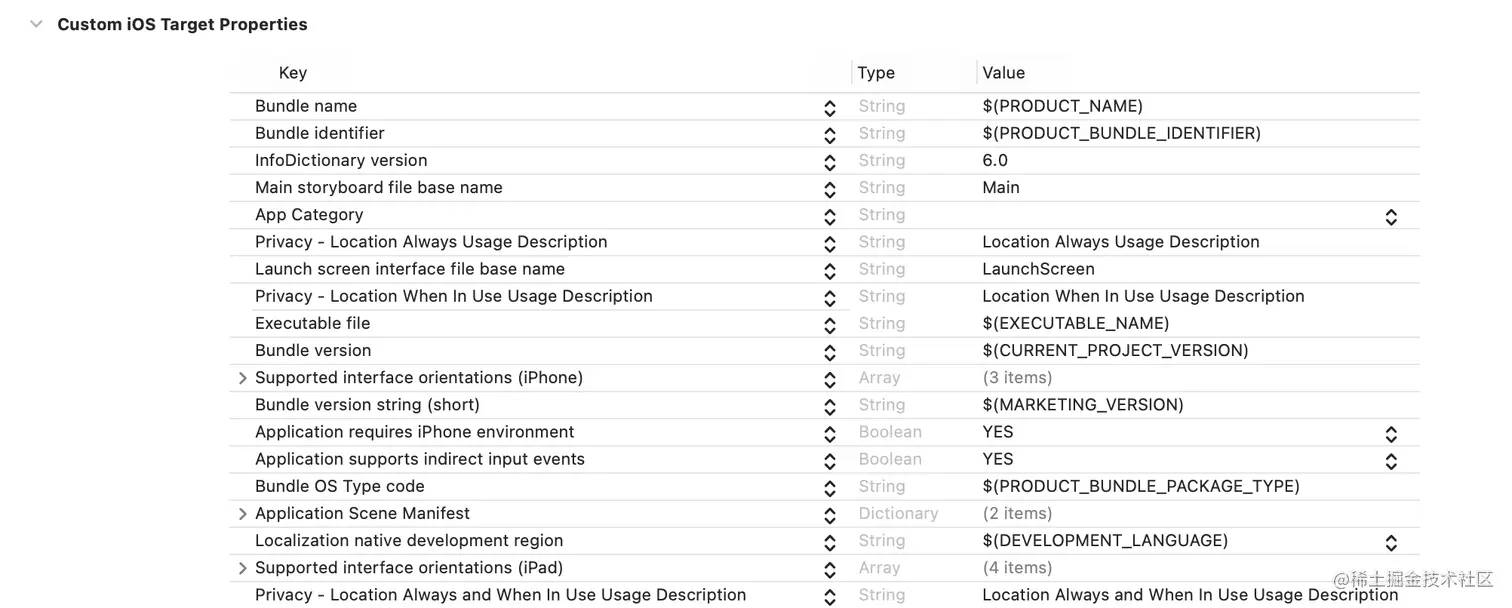This screenshot has width=1512, height=608.
Task: Select the Main storyboard file base name row
Action: 378,187
